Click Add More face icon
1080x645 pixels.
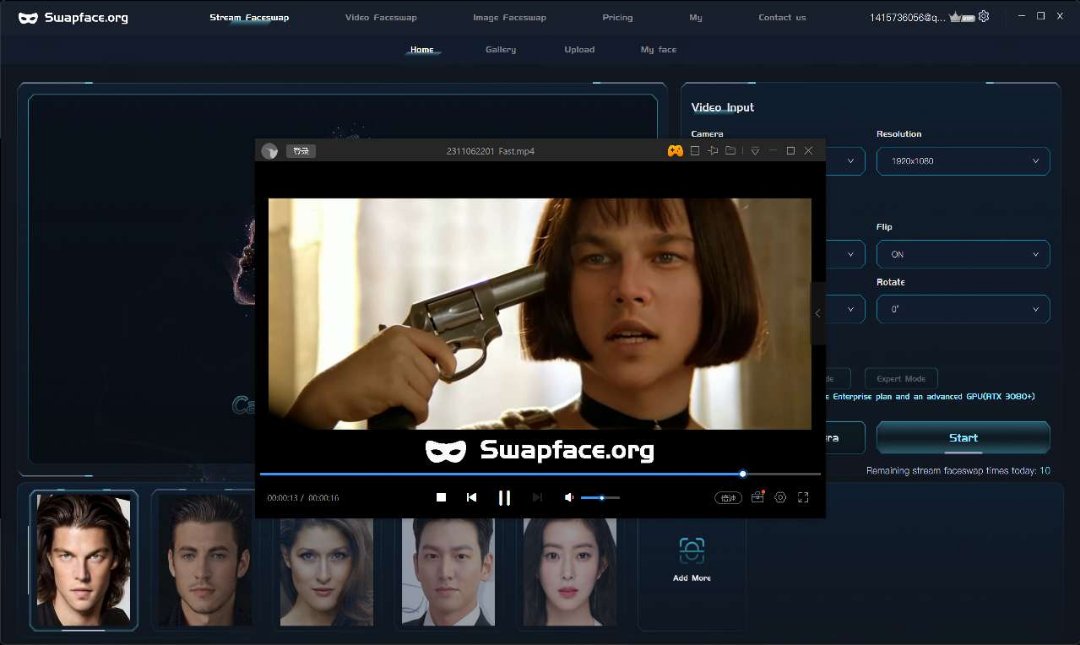(692, 557)
